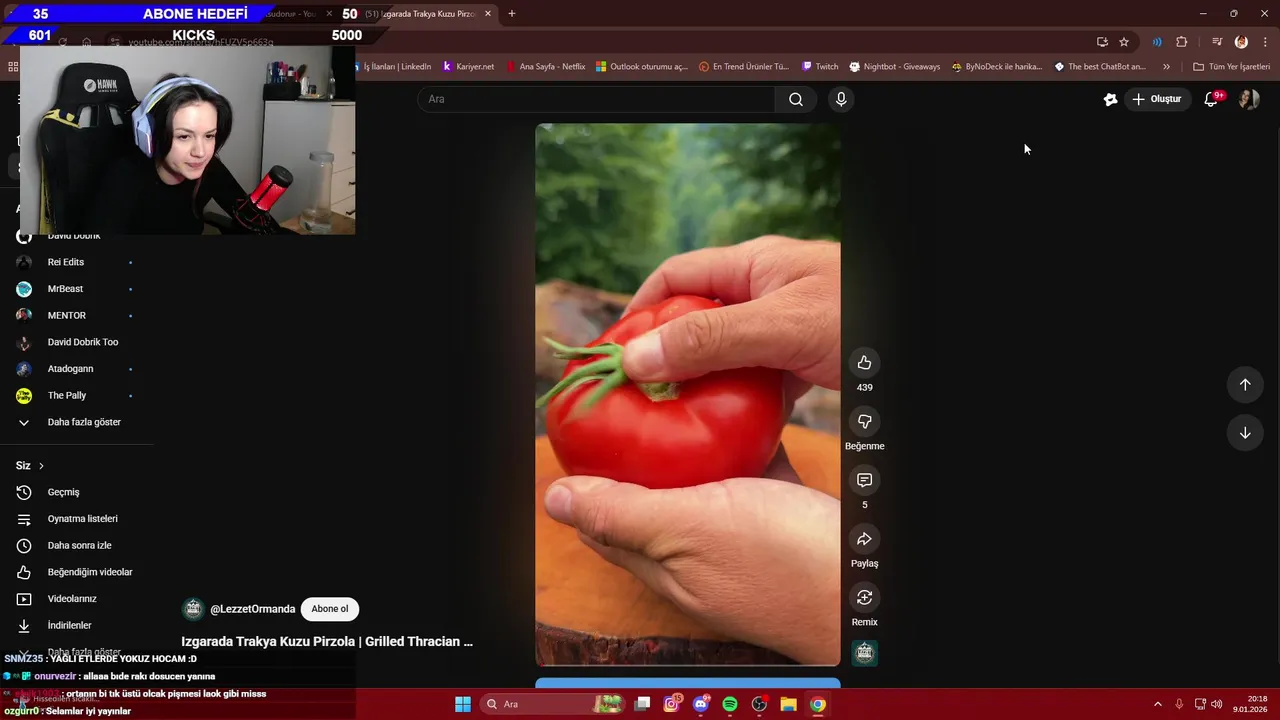Screen dimensions: 1280x720
Task: Show more bookmarks with double chevron
Action: (x=1166, y=67)
